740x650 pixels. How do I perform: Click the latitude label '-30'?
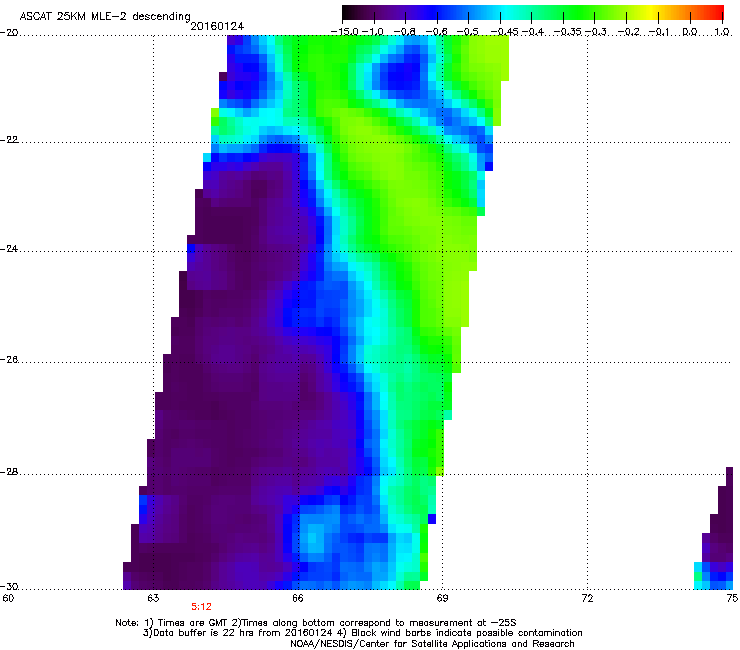(x=9, y=586)
